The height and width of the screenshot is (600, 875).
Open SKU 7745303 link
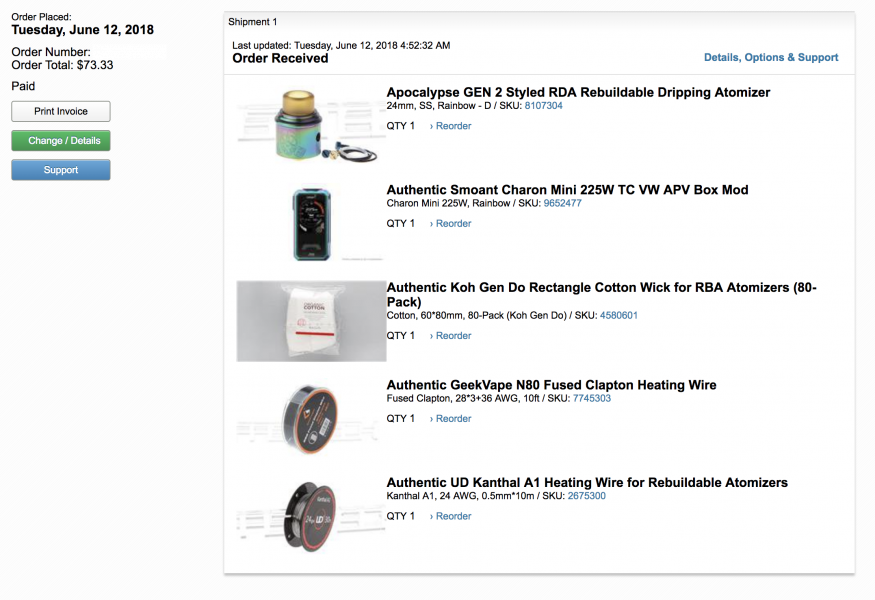[x=592, y=399]
